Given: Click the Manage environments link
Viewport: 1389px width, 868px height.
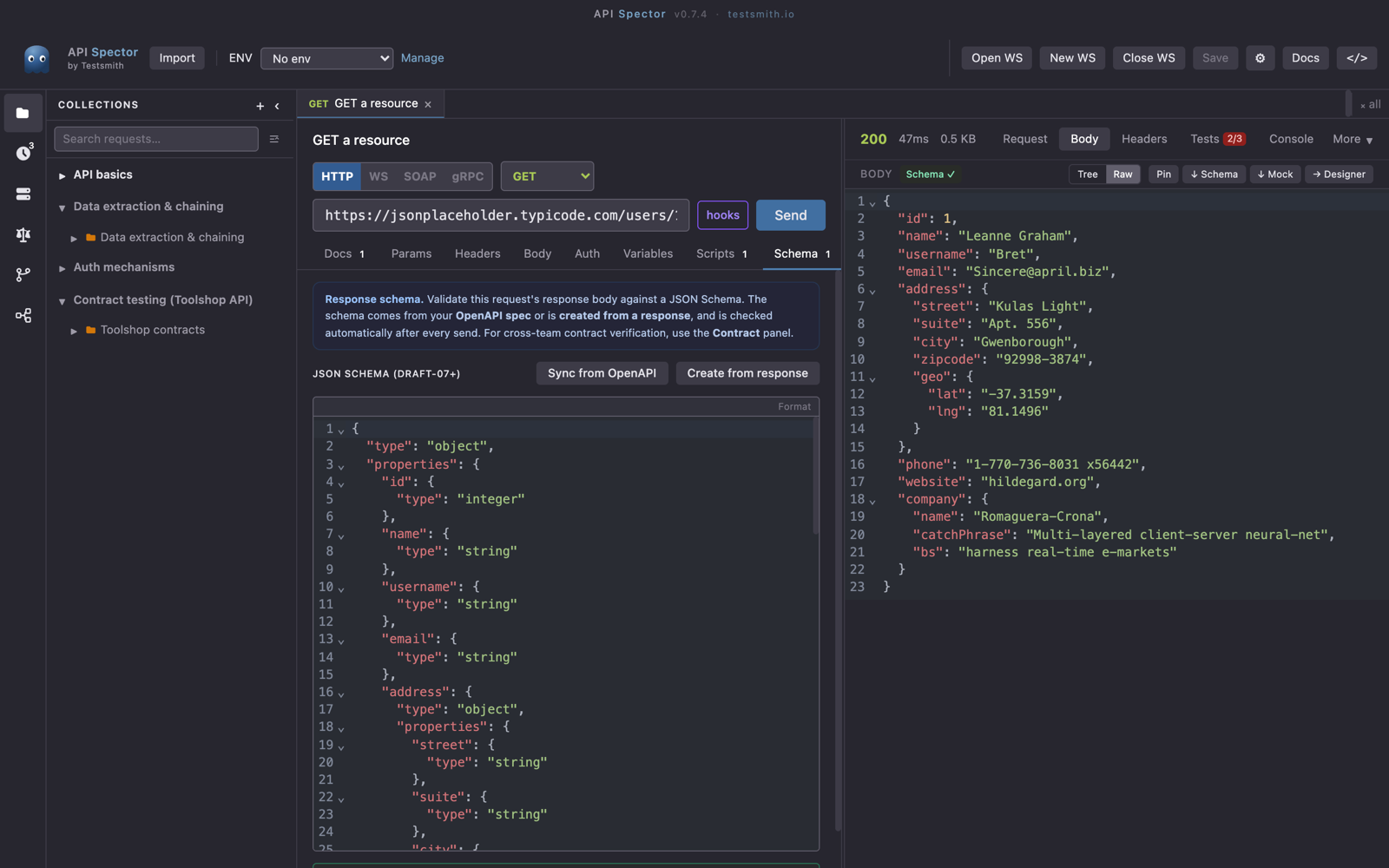Looking at the screenshot, I should pos(423,58).
